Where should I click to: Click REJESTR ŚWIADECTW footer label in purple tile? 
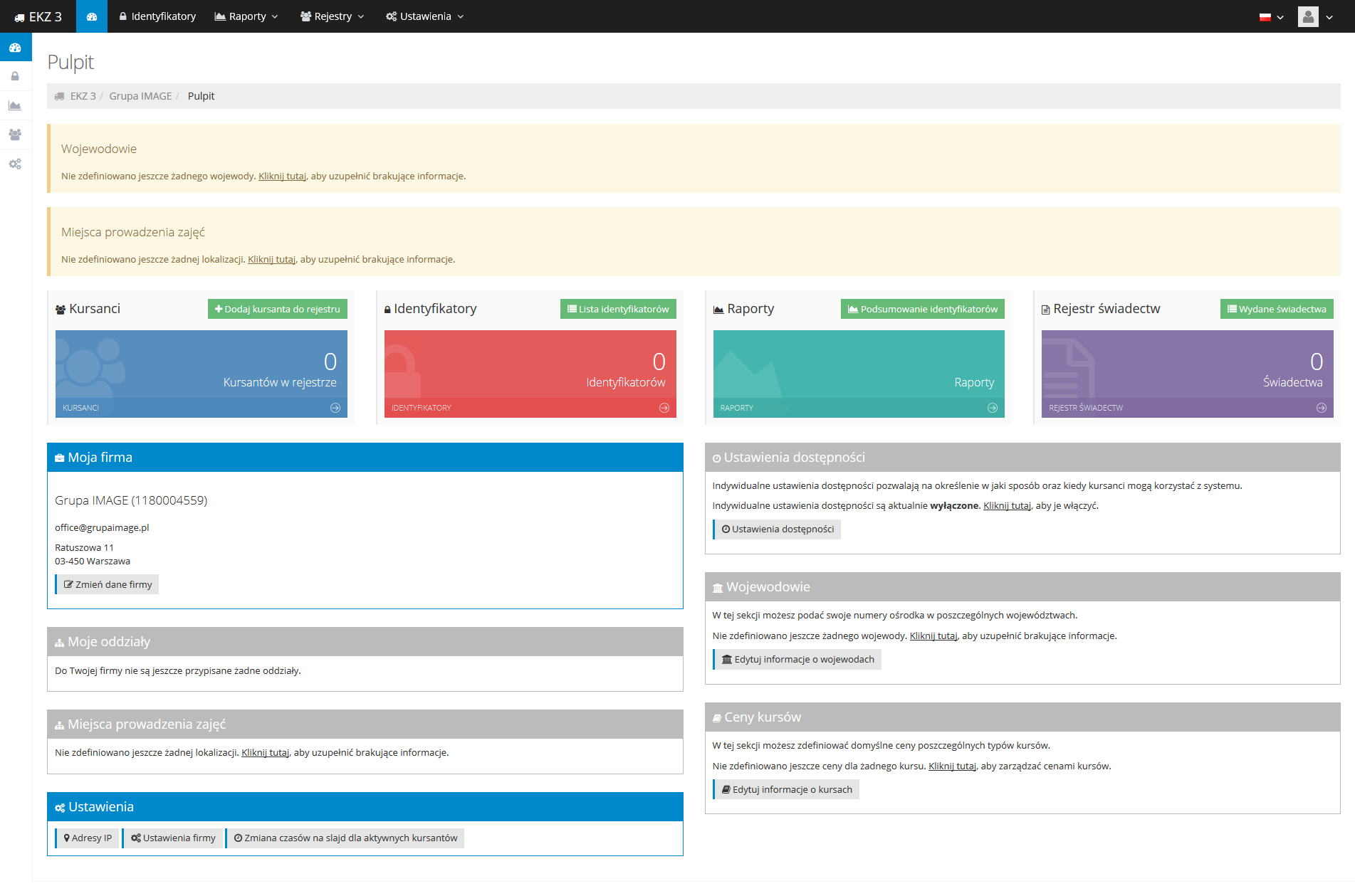1086,408
